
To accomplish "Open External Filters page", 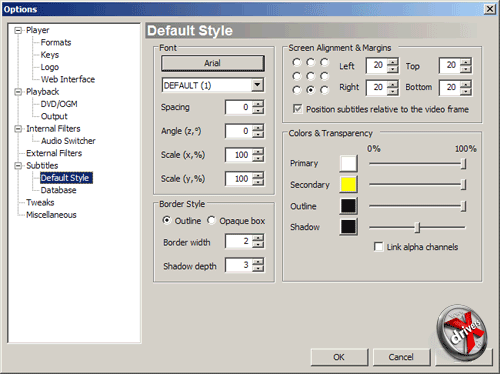I will pyautogui.click(x=54, y=153).
